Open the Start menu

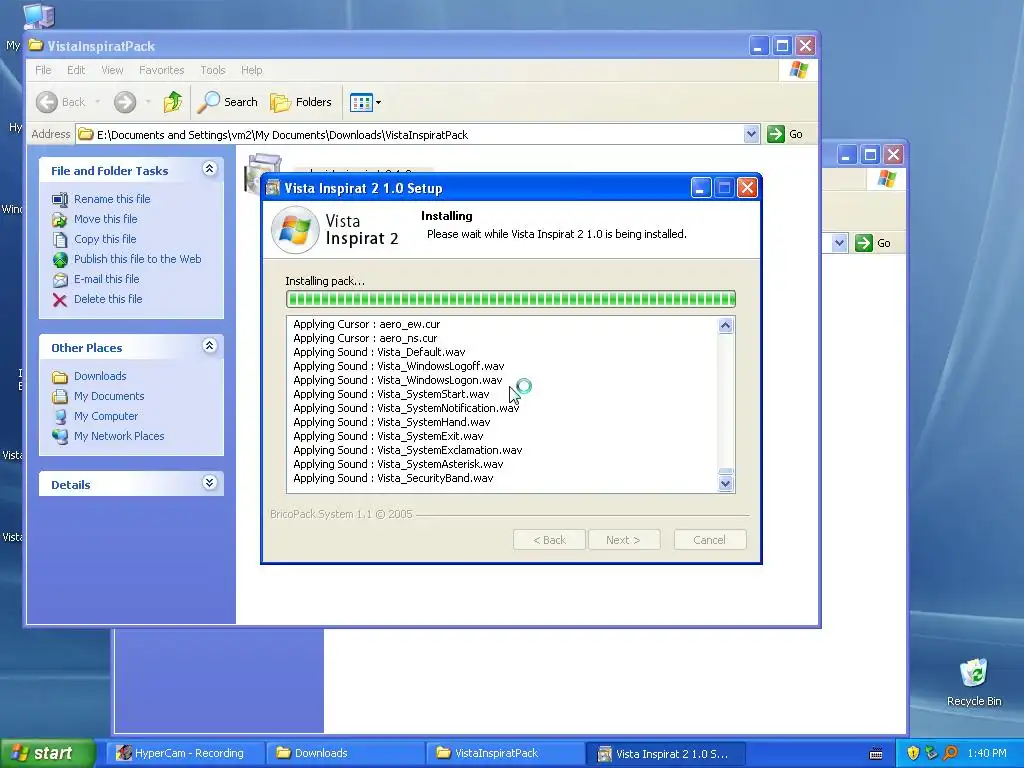[47, 753]
